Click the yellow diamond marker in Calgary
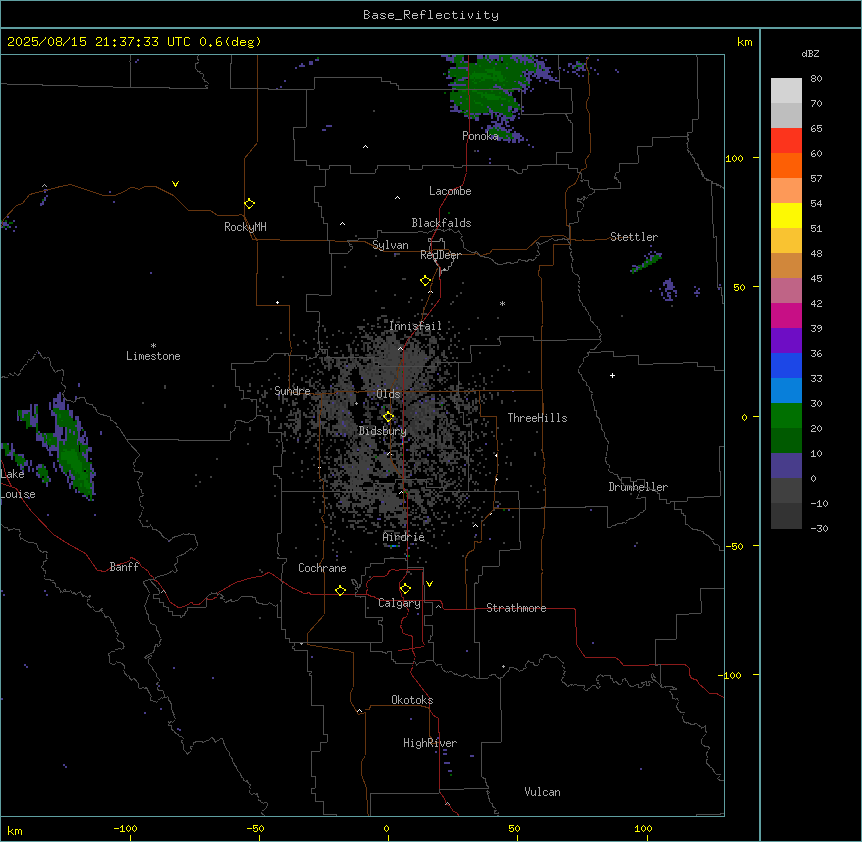 405,589
